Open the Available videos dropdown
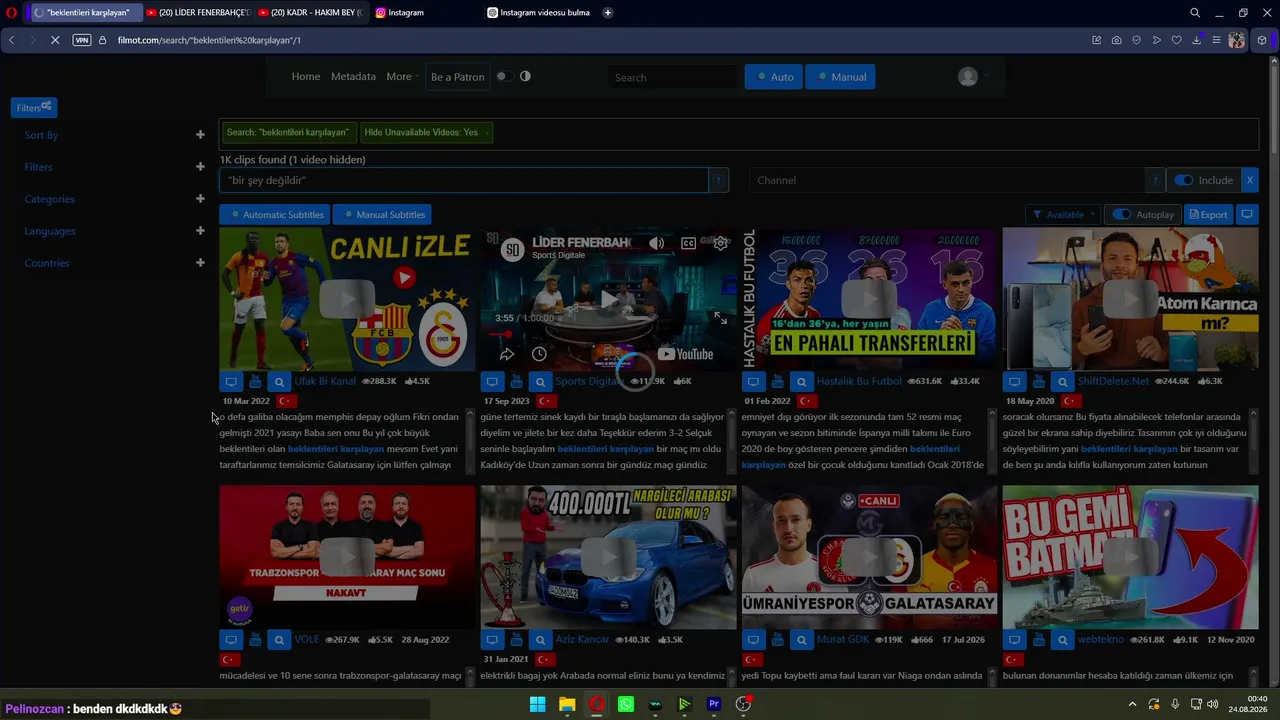 (x=1063, y=214)
